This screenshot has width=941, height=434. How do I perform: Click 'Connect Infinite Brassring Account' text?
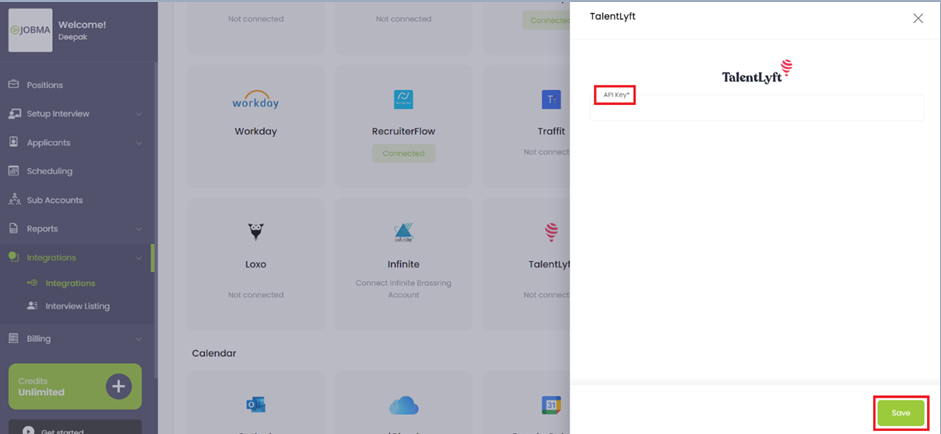[403, 289]
